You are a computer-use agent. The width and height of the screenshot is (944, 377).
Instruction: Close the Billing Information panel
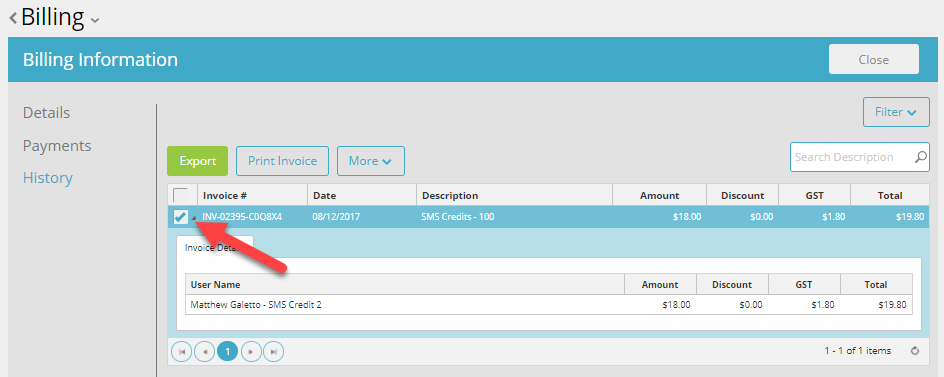874,59
